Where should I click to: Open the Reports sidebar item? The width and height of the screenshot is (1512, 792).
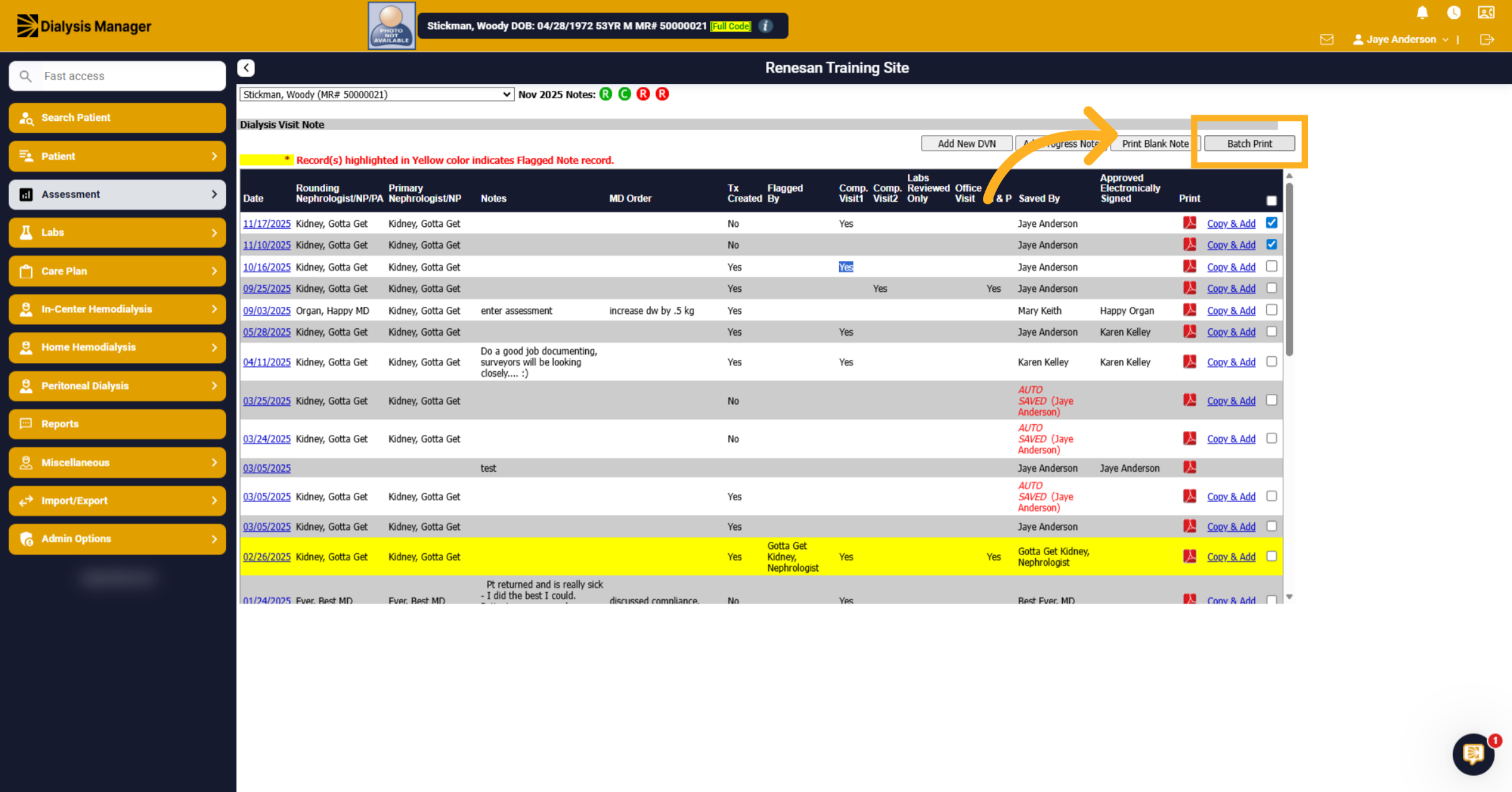point(117,424)
